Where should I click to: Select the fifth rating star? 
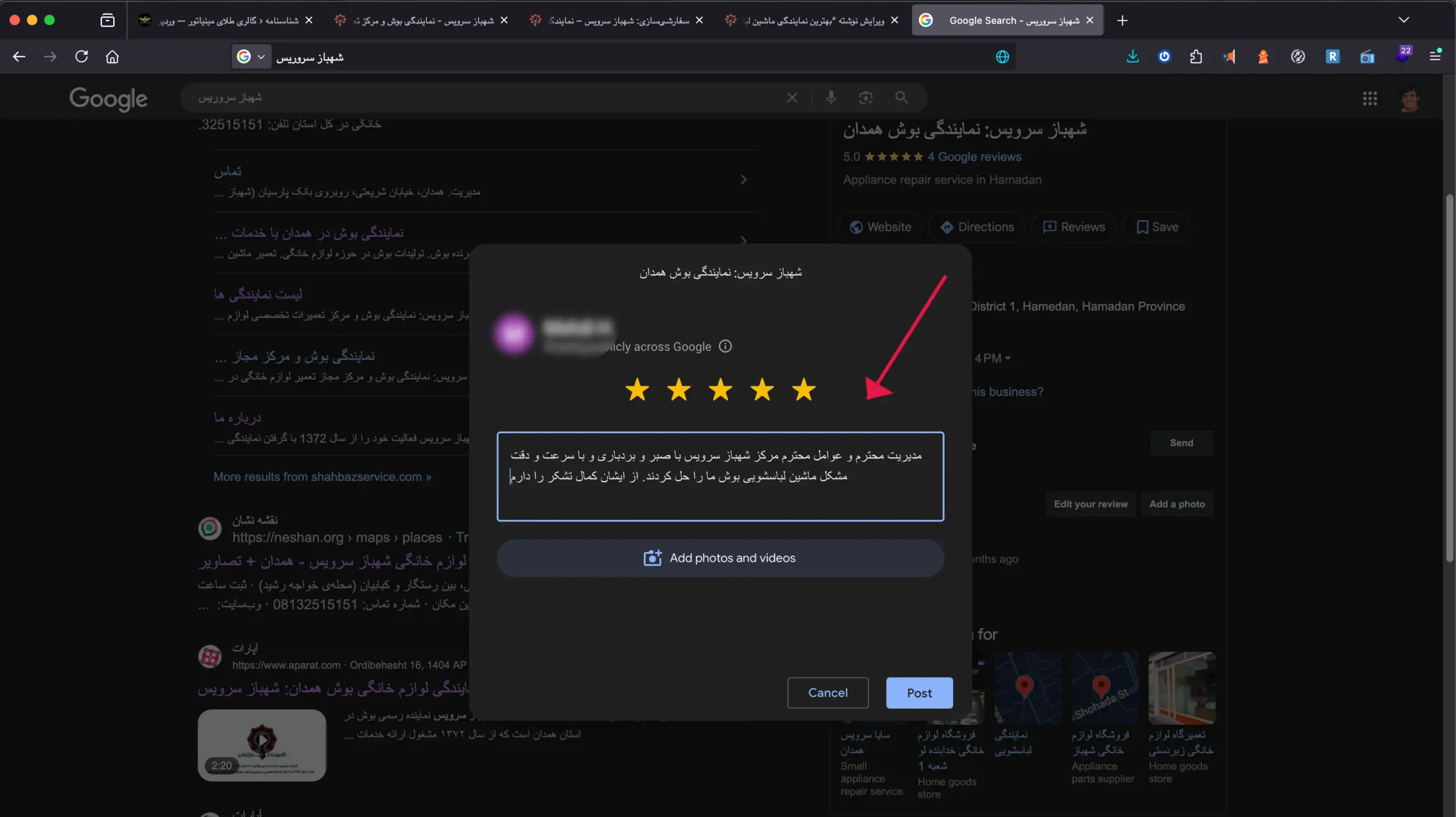[x=804, y=390]
